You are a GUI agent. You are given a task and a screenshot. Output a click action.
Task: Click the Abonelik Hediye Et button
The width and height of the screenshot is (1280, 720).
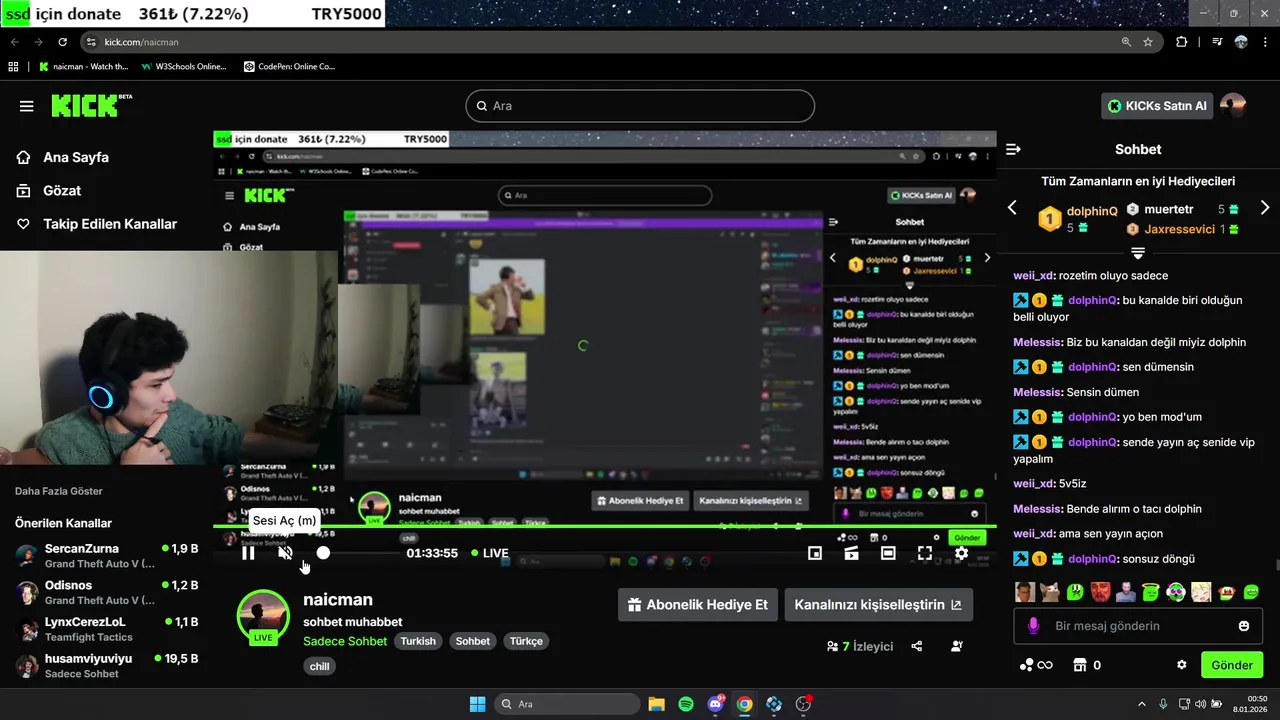(x=698, y=605)
